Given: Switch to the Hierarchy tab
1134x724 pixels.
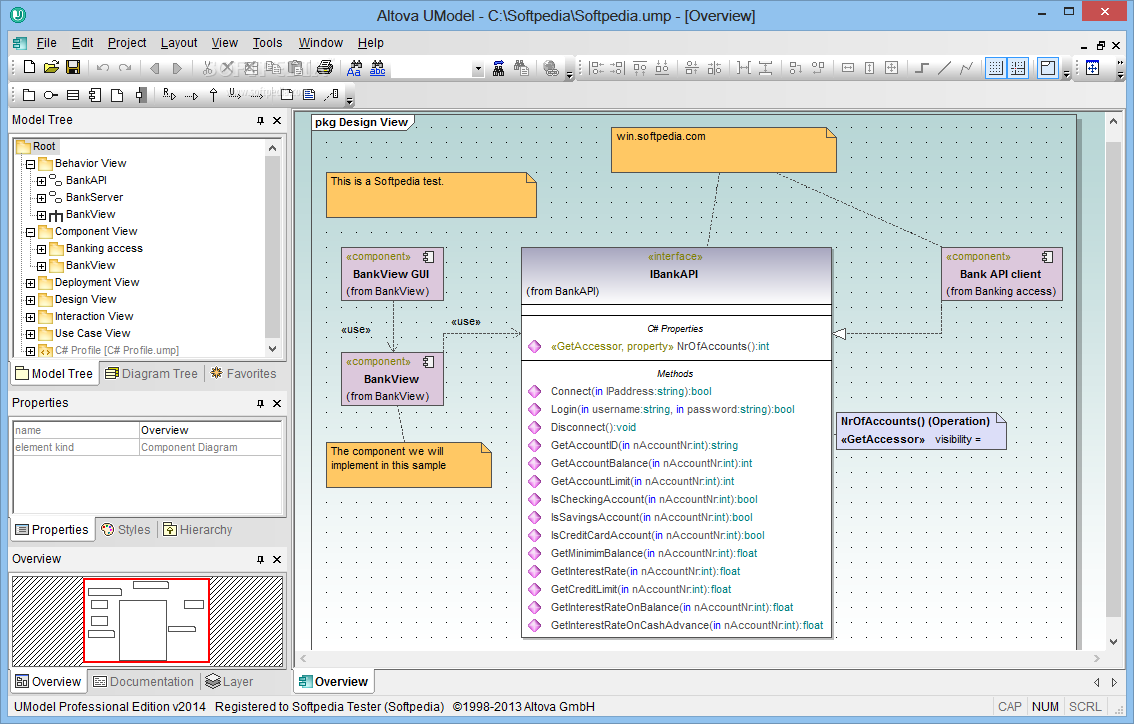Looking at the screenshot, I should coord(197,529).
